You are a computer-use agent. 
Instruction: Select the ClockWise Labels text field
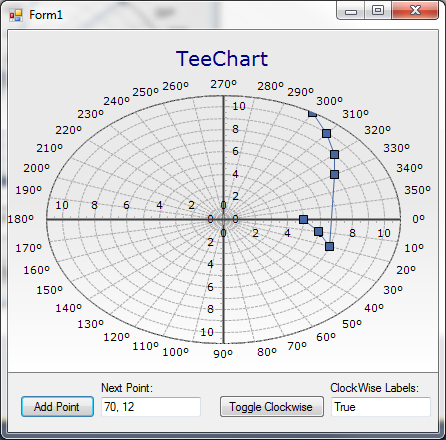tap(381, 407)
